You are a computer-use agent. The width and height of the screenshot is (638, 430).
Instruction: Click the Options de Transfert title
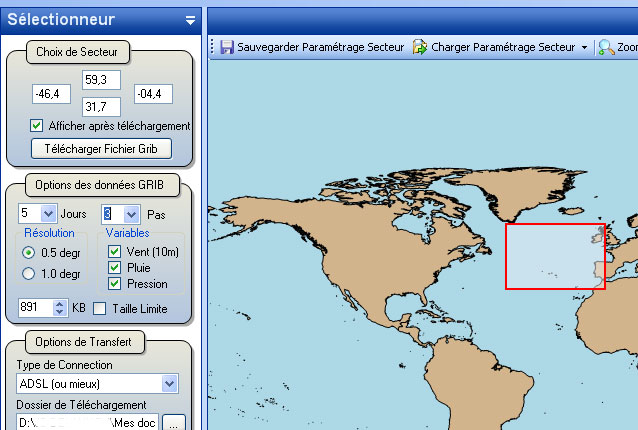click(83, 342)
